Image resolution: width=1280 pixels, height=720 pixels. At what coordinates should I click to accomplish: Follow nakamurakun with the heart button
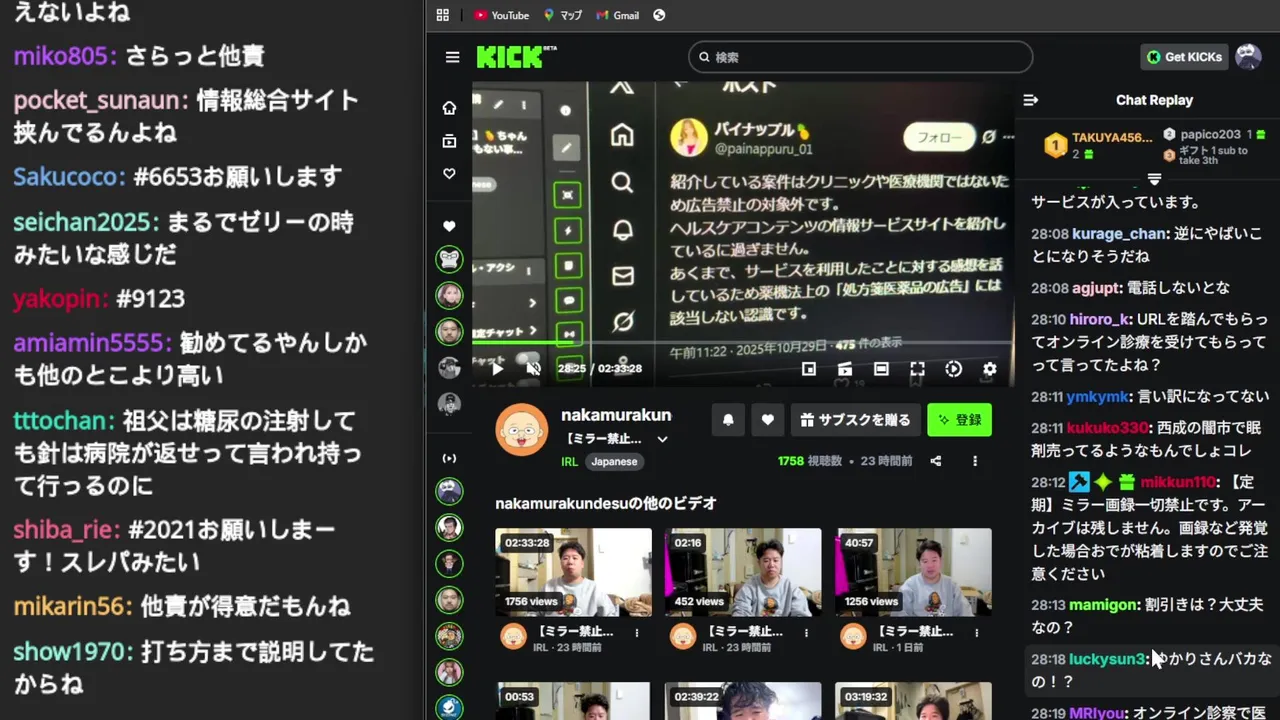click(767, 420)
